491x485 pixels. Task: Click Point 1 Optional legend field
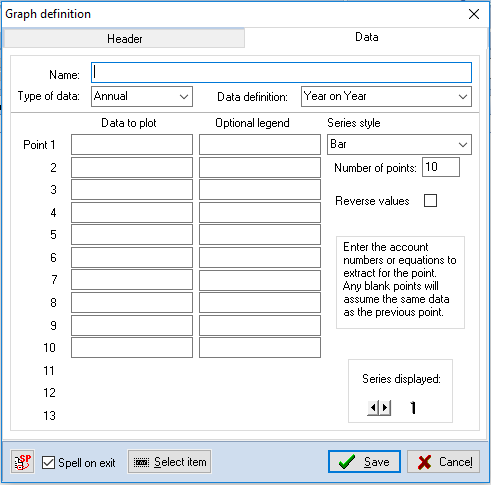pyautogui.click(x=260, y=144)
